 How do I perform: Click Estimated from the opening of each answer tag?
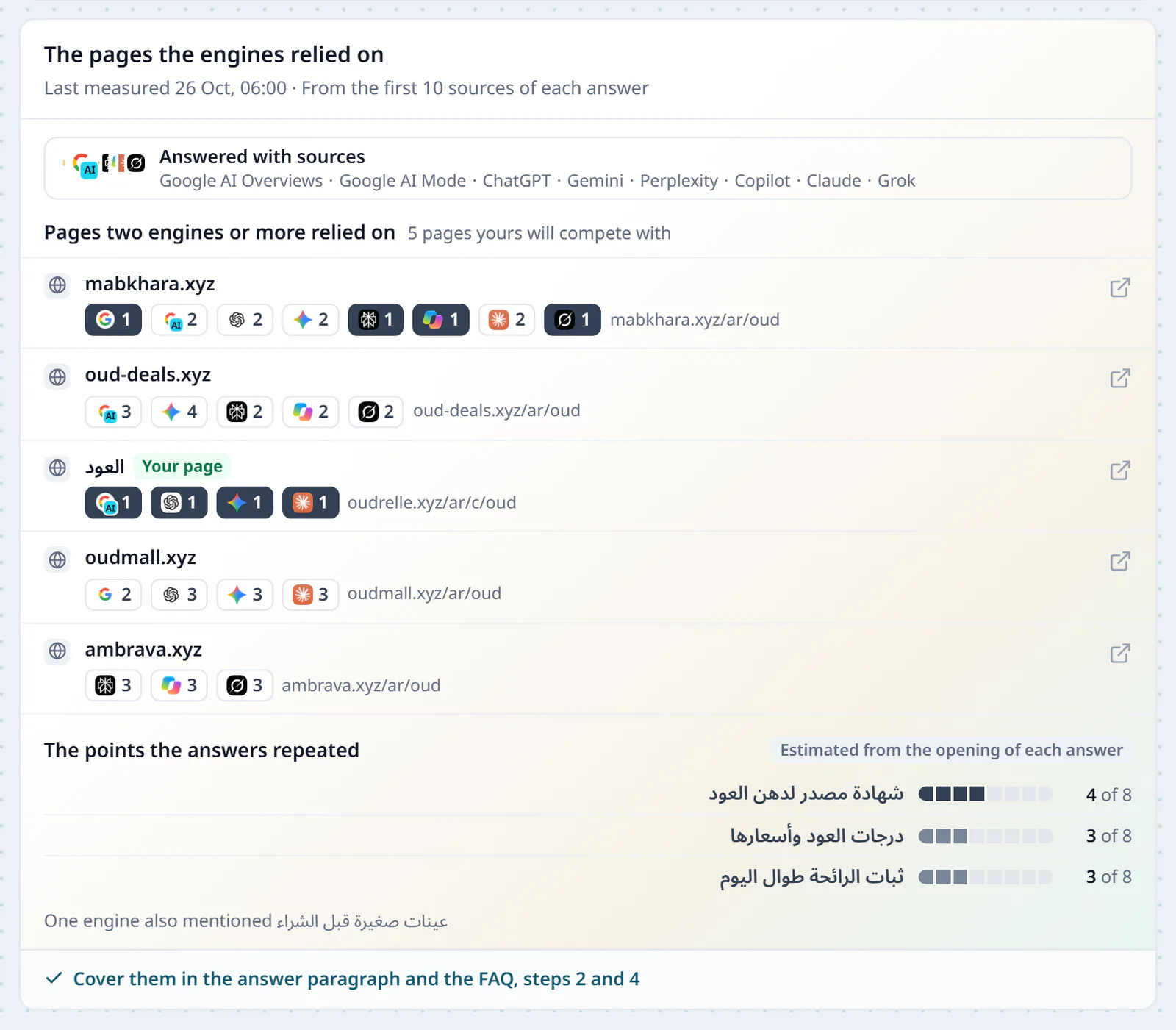pyautogui.click(x=951, y=750)
